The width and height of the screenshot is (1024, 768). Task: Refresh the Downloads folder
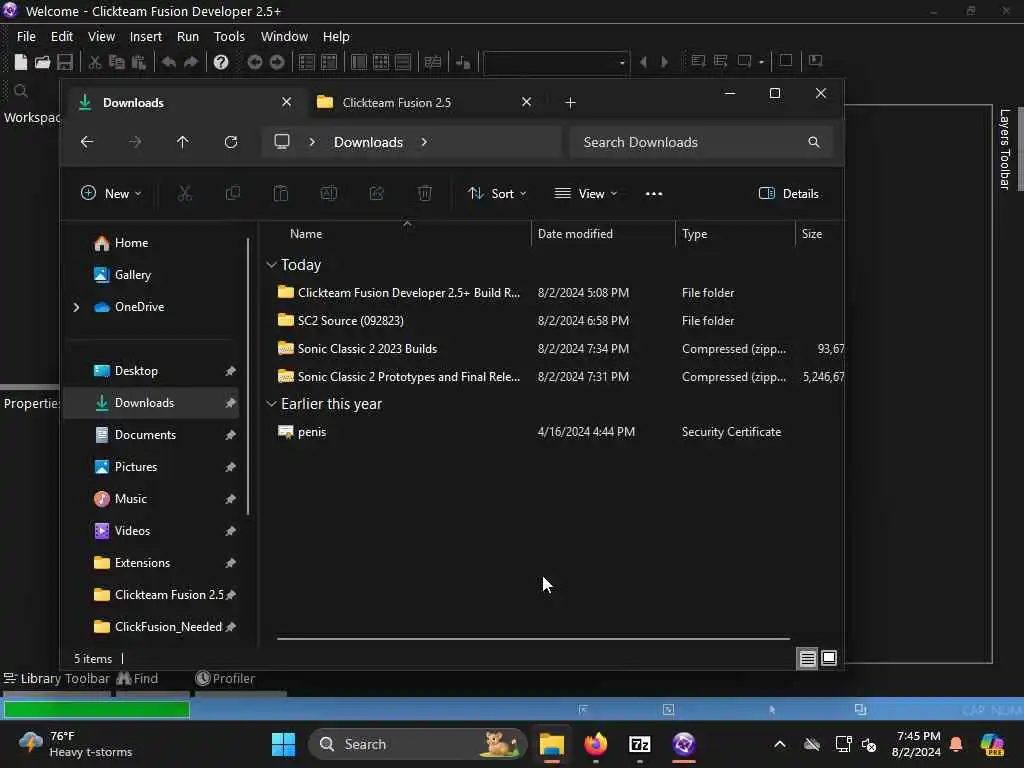pyautogui.click(x=231, y=142)
